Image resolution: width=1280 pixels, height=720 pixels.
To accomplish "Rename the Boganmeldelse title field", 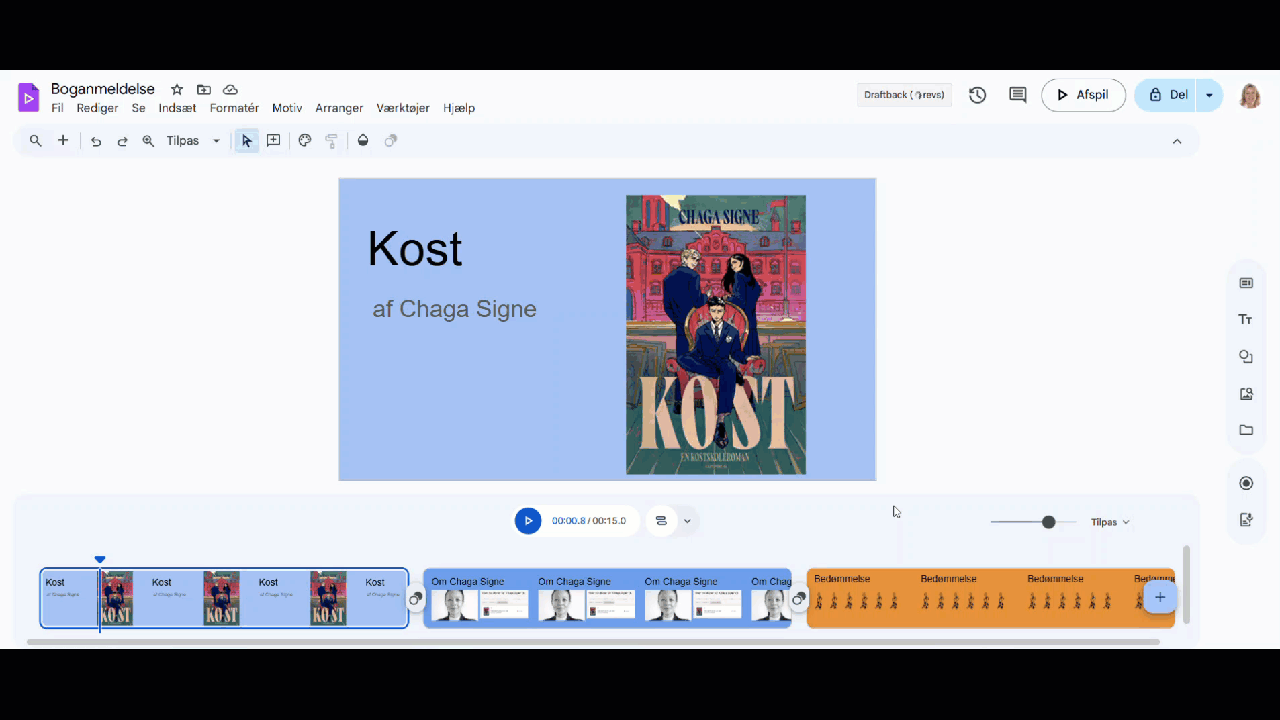I will click(103, 89).
